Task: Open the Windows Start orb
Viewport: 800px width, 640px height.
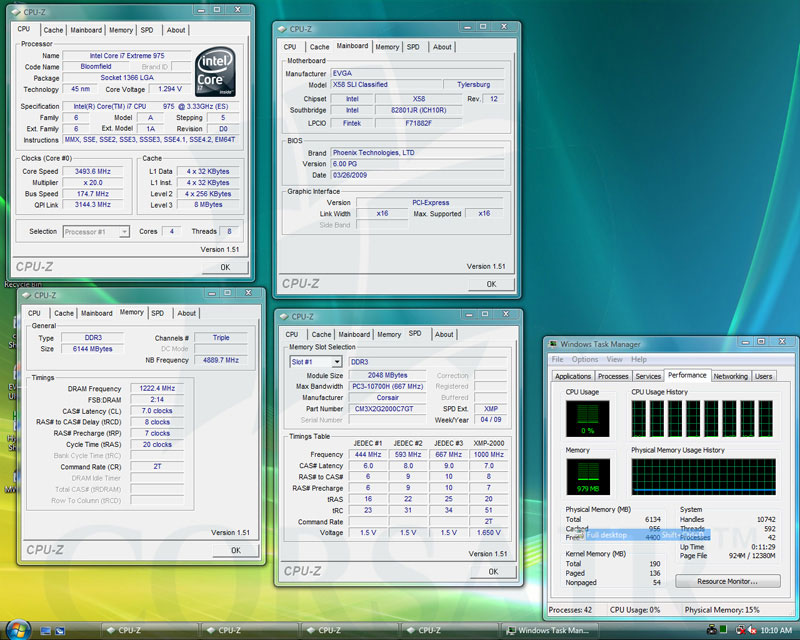Action: tap(18, 629)
